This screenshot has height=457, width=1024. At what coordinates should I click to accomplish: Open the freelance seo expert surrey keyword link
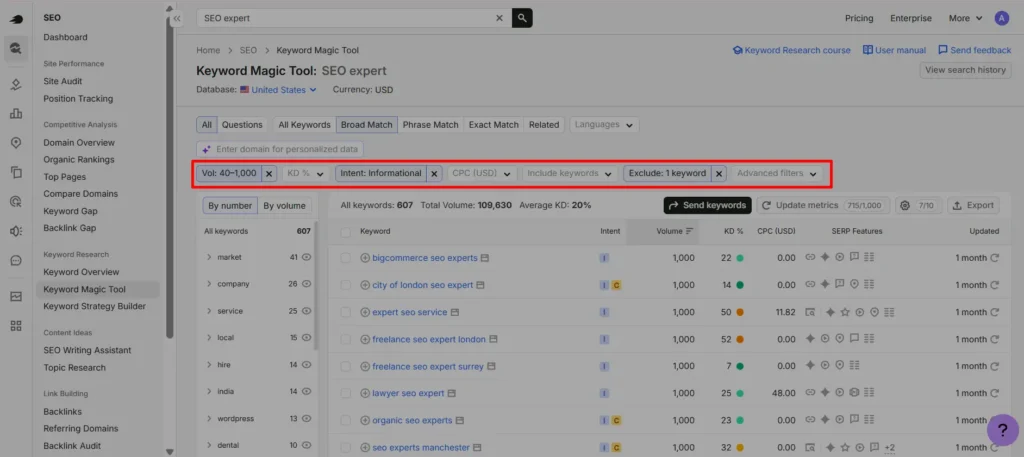click(428, 367)
